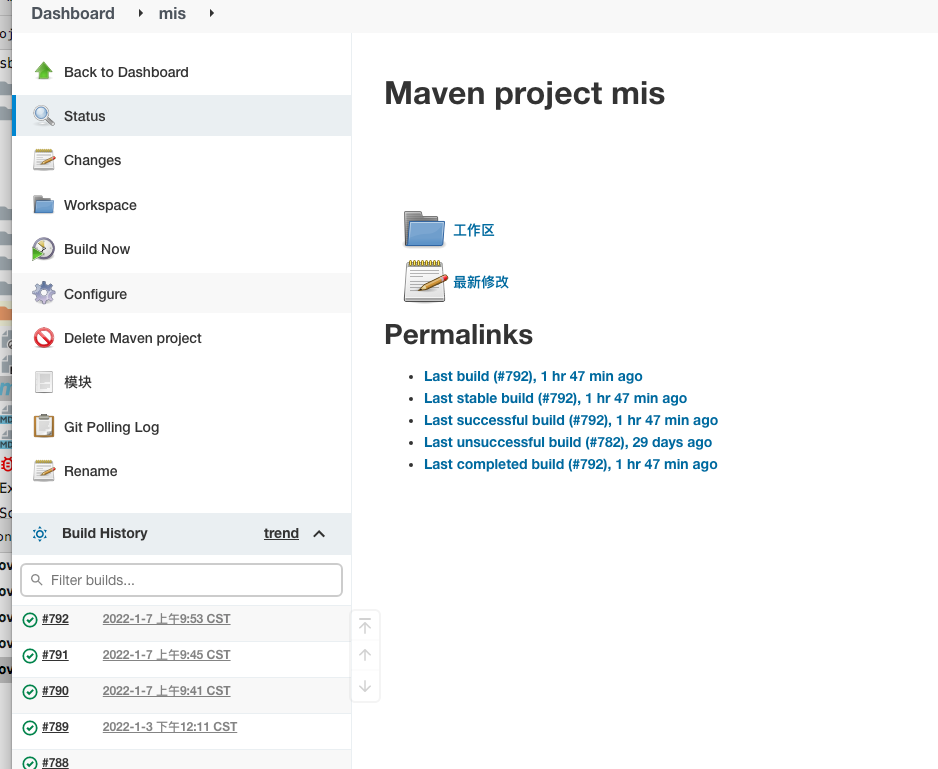Open Last unsuccessful build (#782) permalink

(568, 442)
